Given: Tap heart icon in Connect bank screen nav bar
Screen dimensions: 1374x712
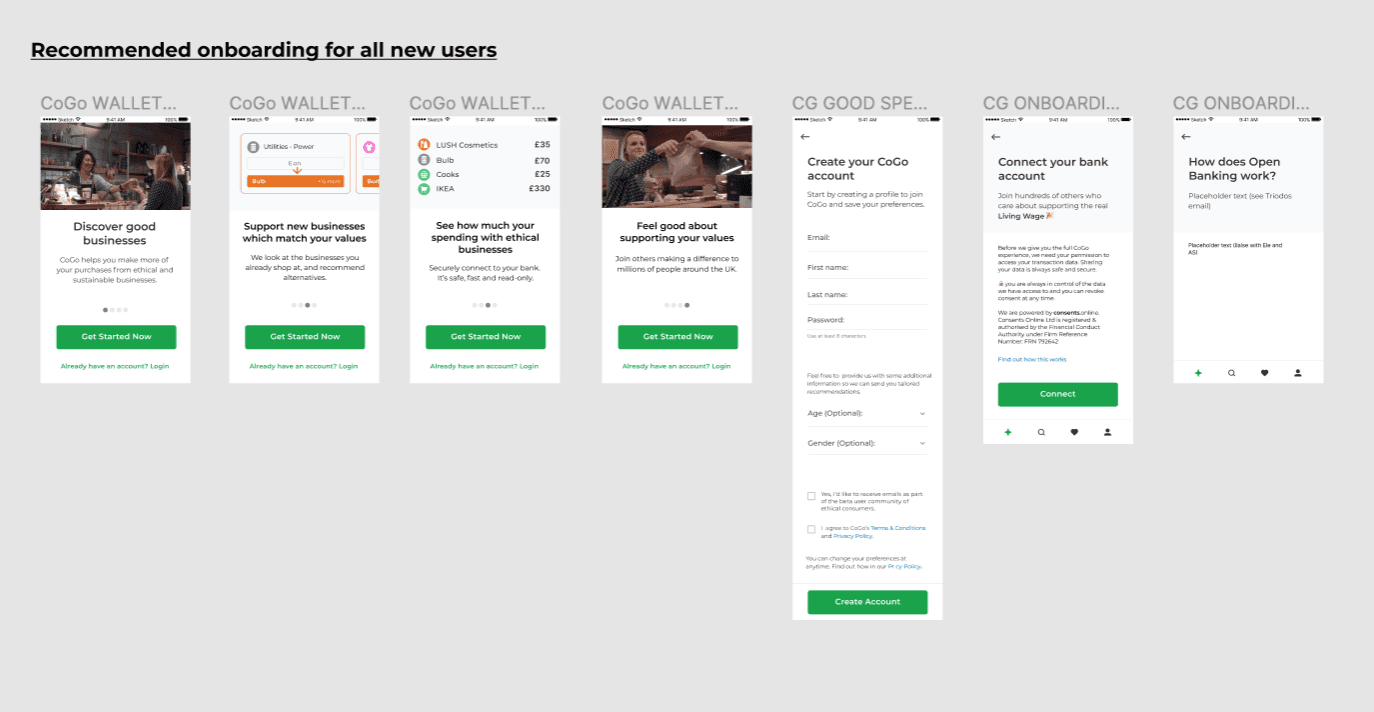Looking at the screenshot, I should (1074, 432).
